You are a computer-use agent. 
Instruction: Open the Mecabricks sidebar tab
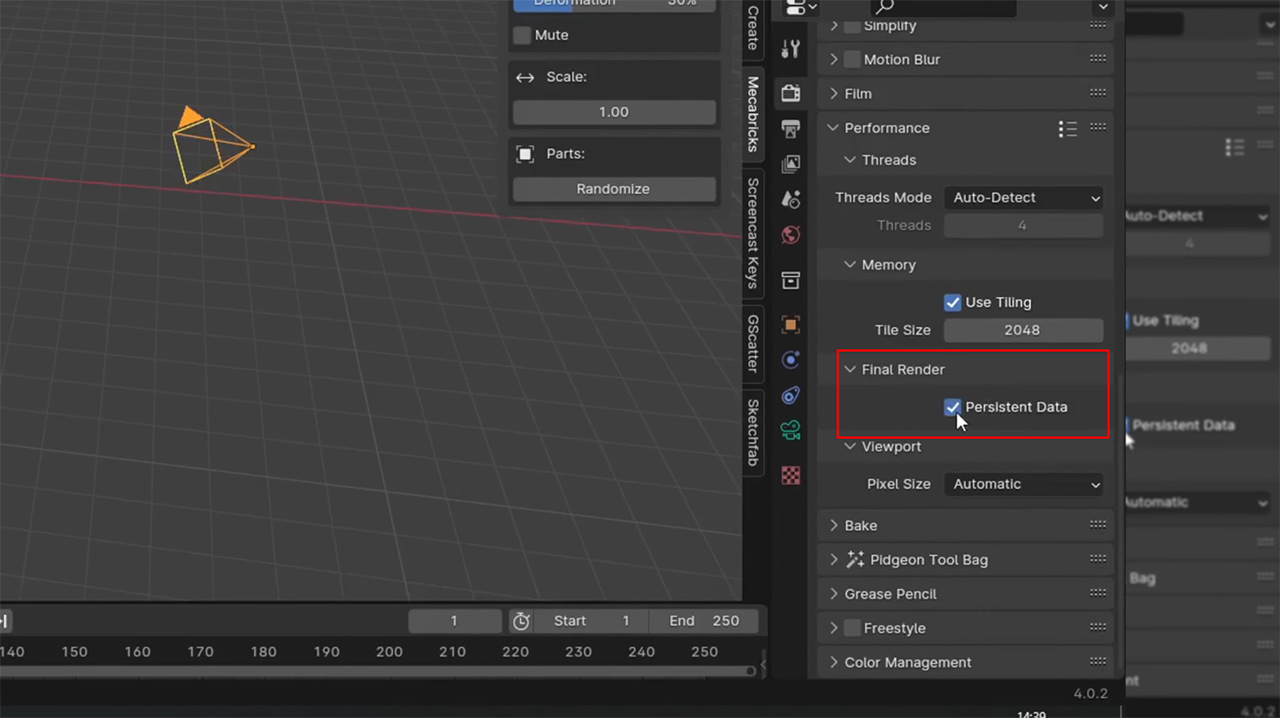751,115
